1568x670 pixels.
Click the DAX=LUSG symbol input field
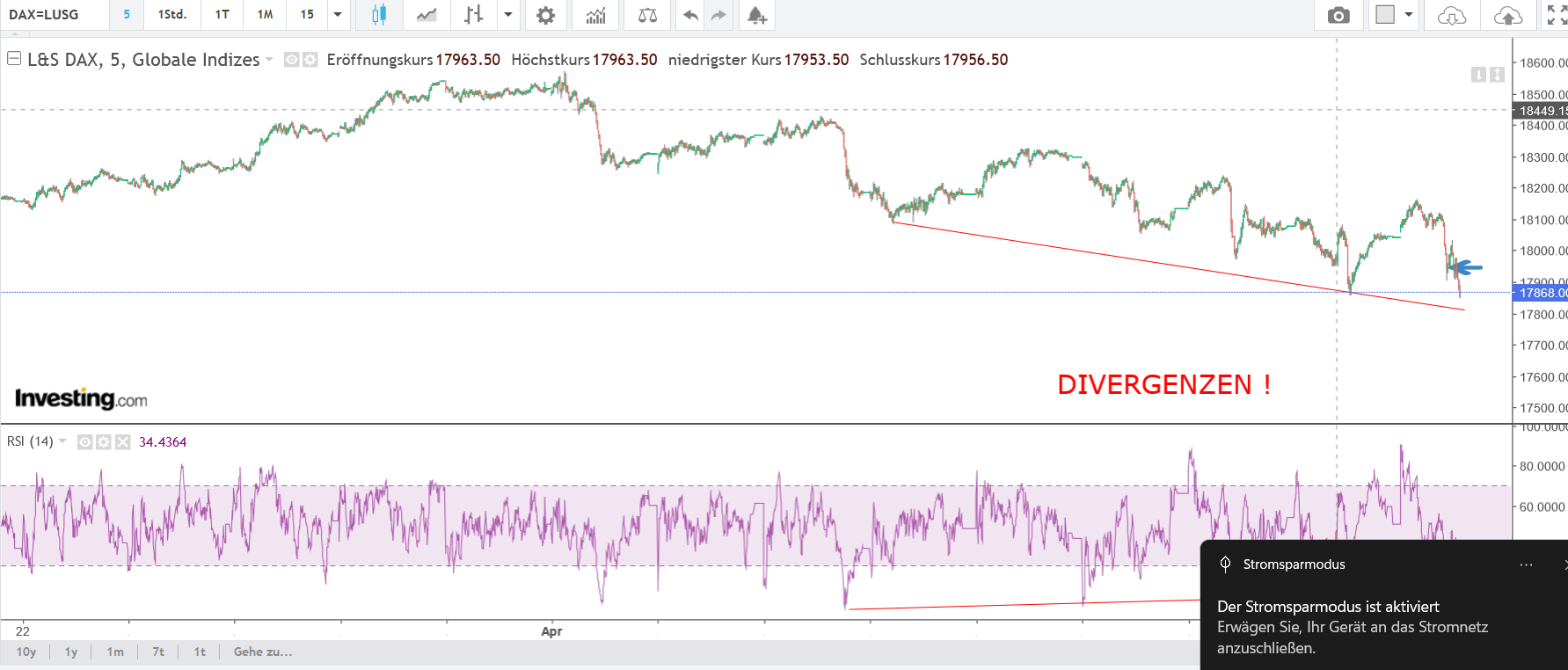55,15
